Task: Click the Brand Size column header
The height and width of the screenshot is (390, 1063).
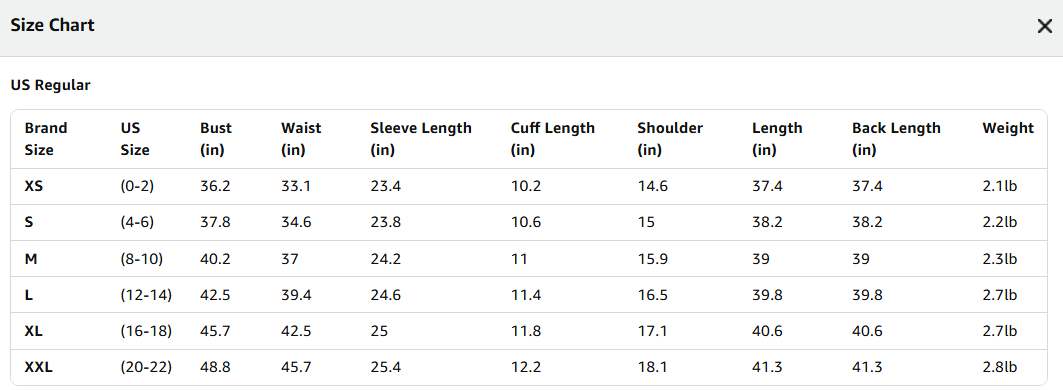Action: coord(46,139)
